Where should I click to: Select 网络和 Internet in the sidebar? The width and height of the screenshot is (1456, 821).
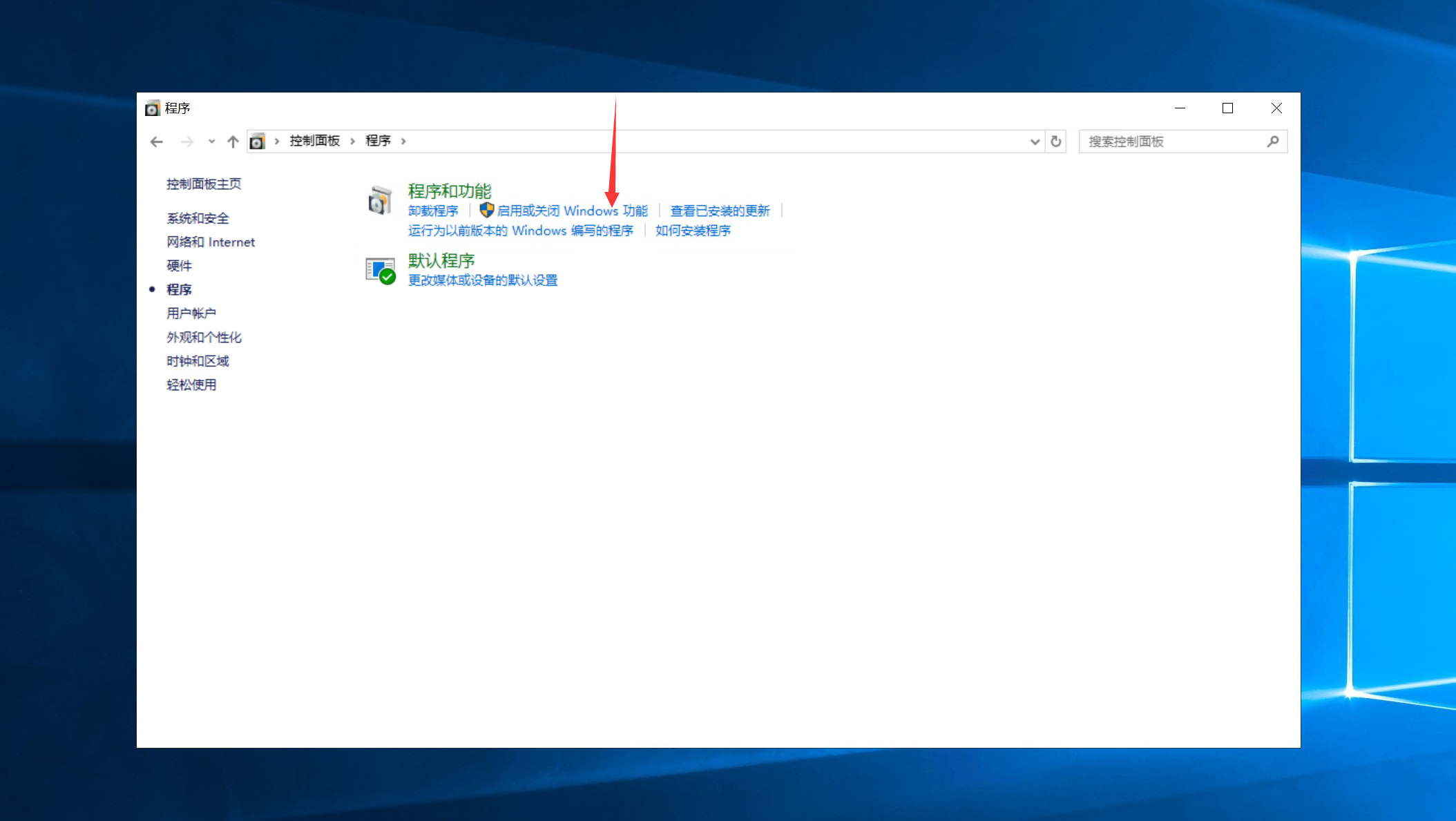coord(211,242)
